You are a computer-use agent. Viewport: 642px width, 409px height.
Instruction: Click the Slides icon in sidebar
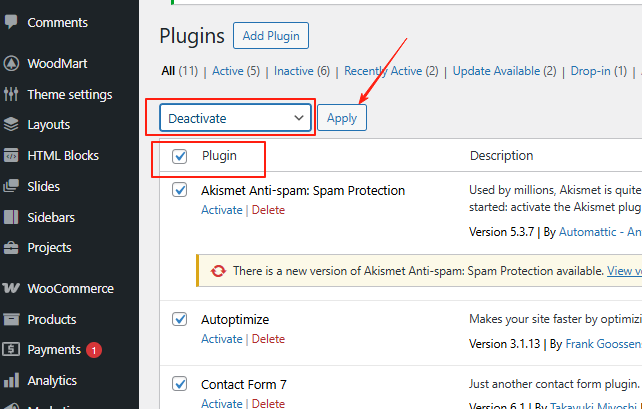point(11,186)
